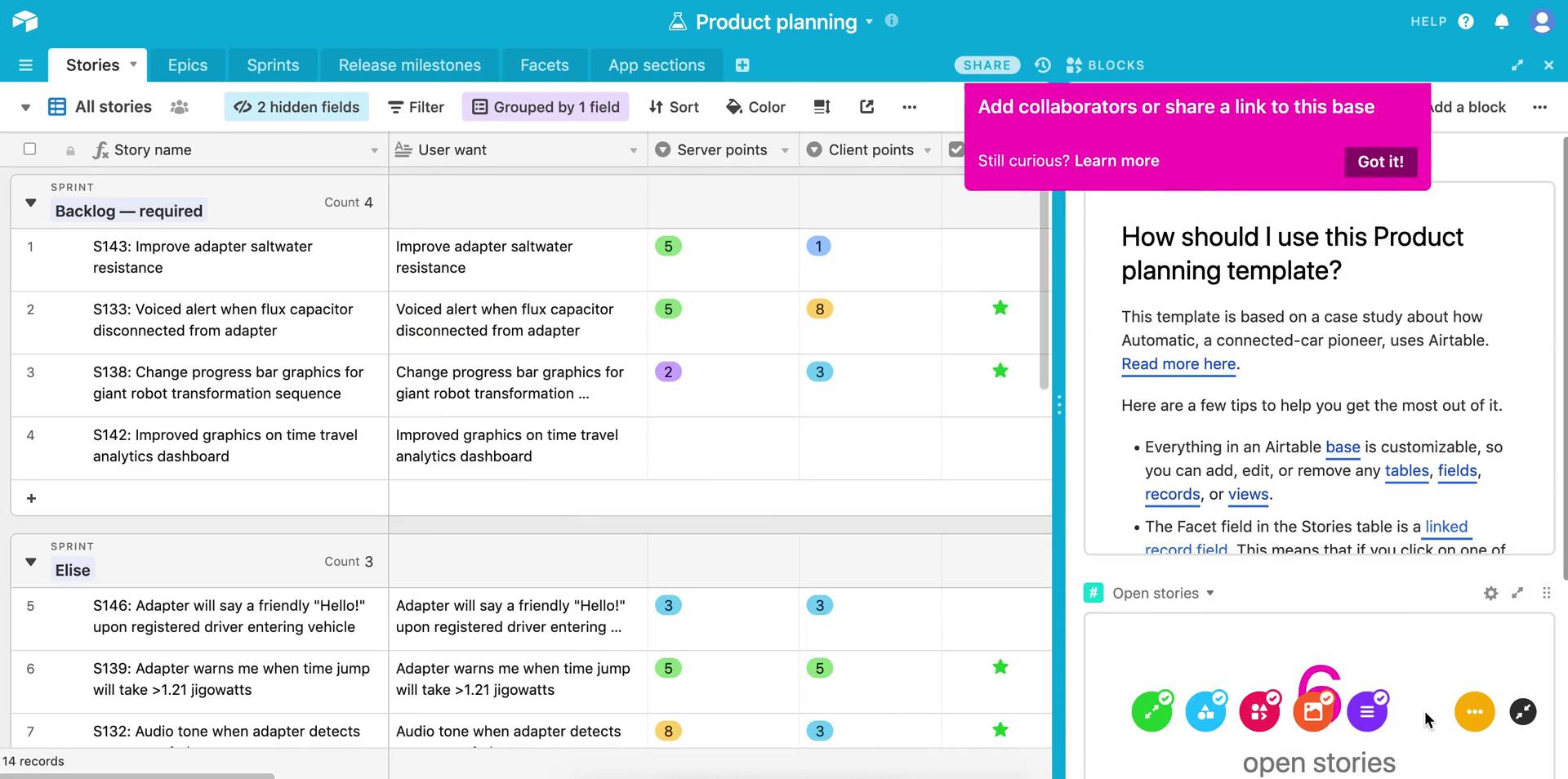Click the light blue shapes block icon
This screenshot has width=1568, height=779.
click(1205, 711)
